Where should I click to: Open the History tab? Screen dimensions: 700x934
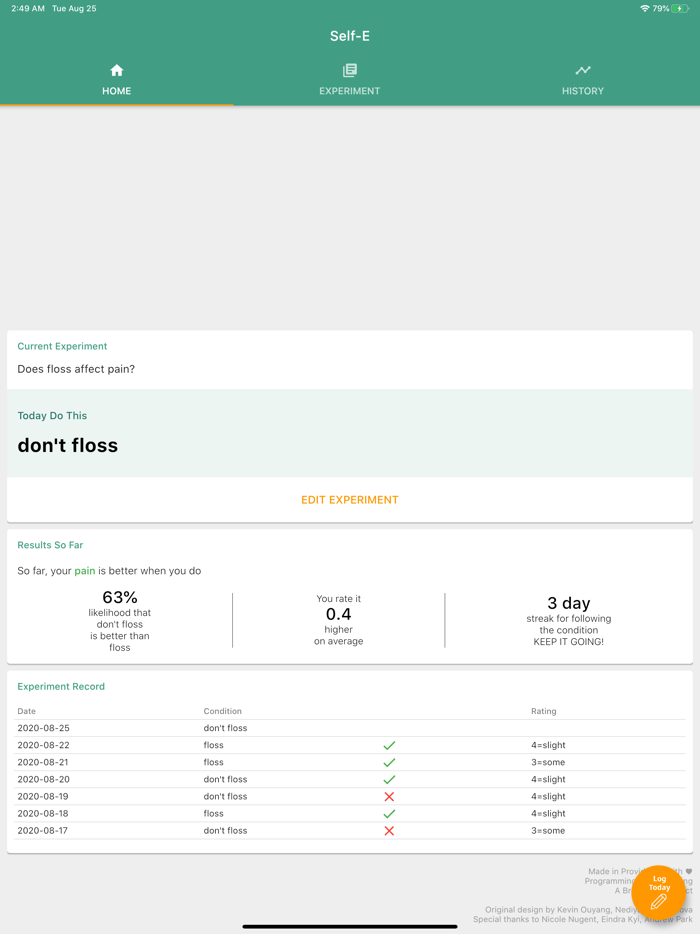(583, 80)
